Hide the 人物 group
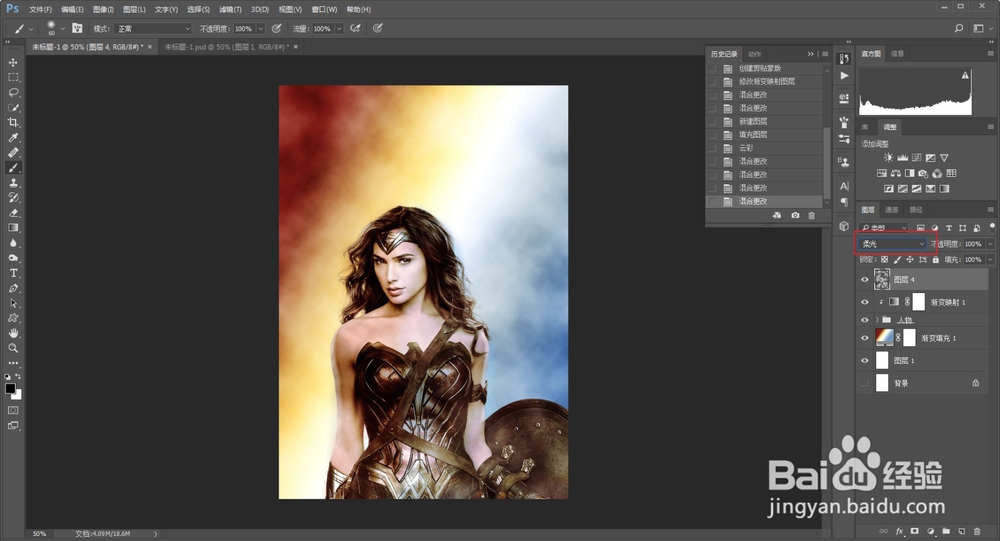The width and height of the screenshot is (1000, 541). pos(865,320)
